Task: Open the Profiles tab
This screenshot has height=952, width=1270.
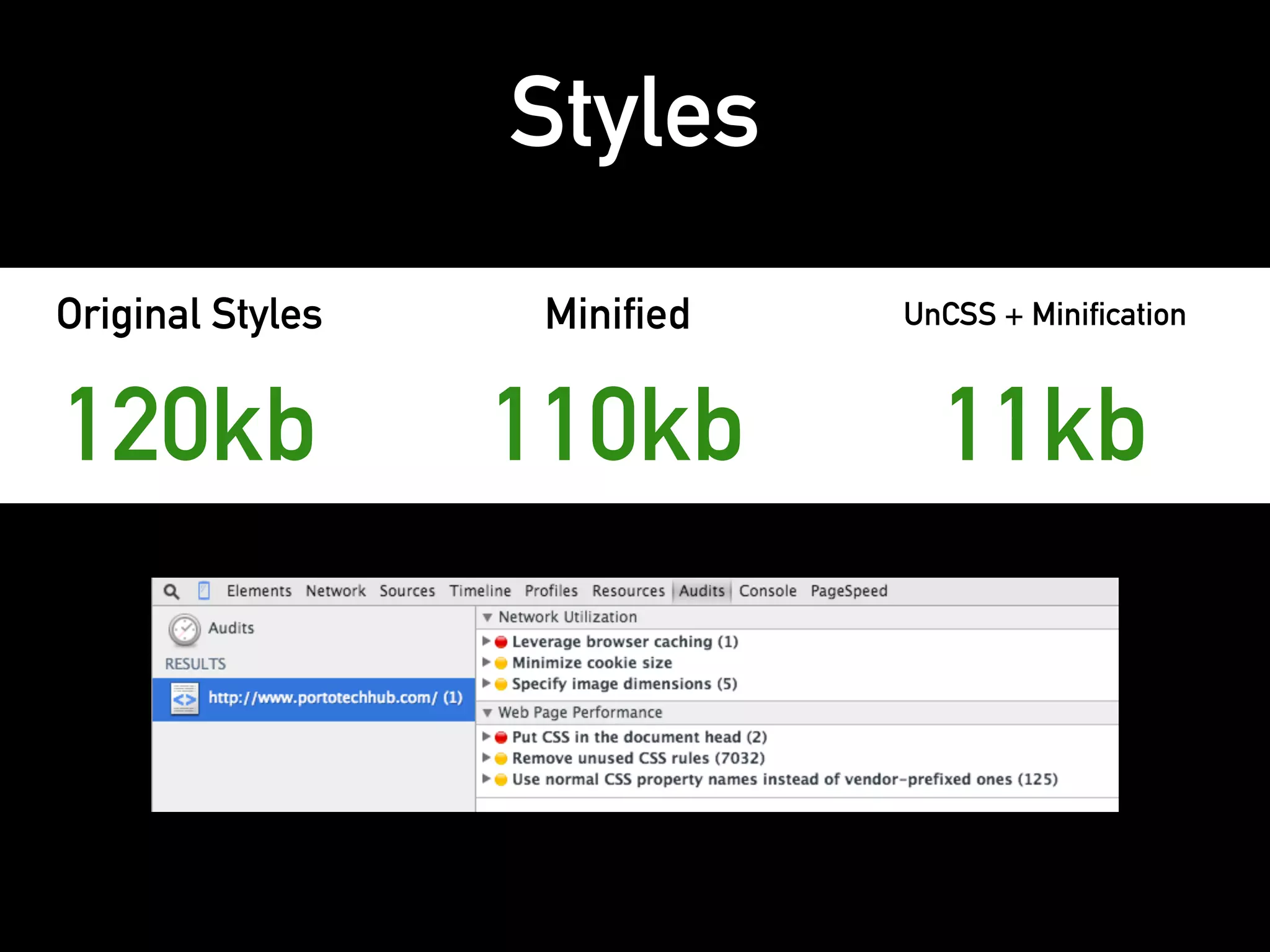Action: click(551, 591)
